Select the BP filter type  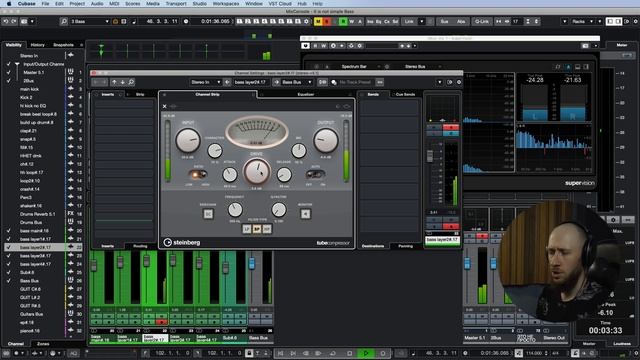(257, 229)
